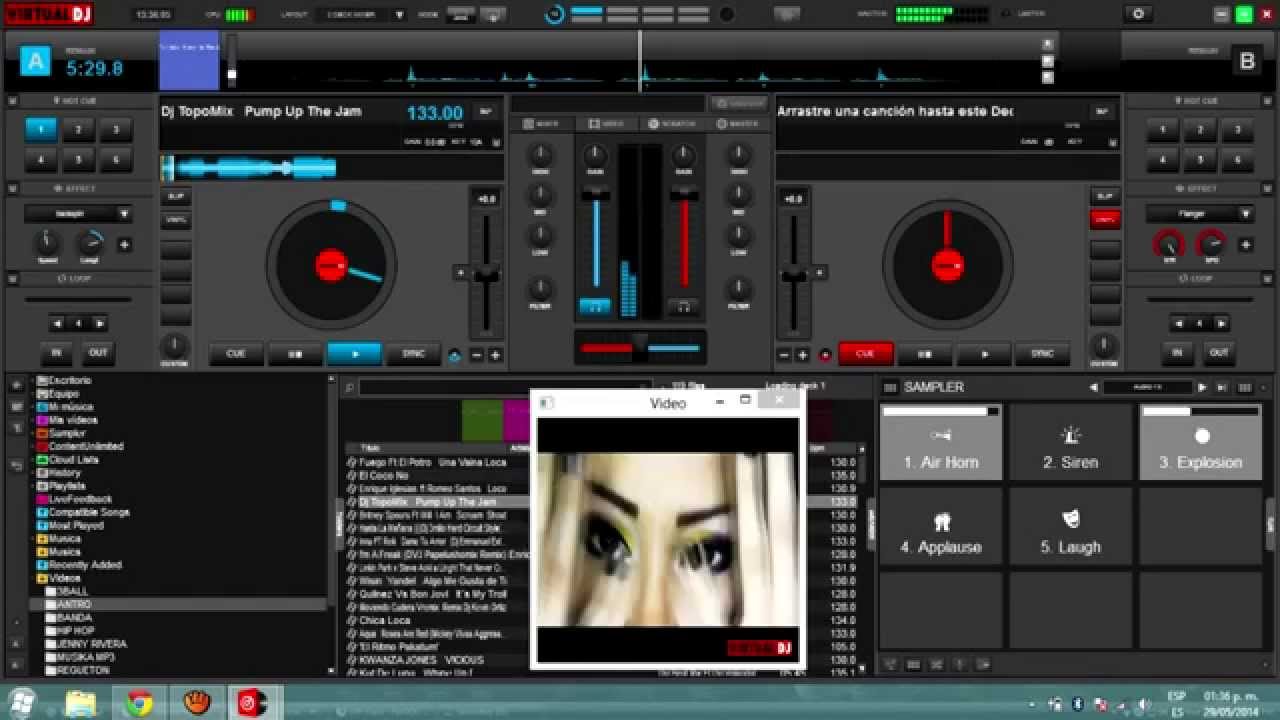Click the search magnifier icon in browser
Viewport: 1280px width, 720px height.
[x=349, y=387]
